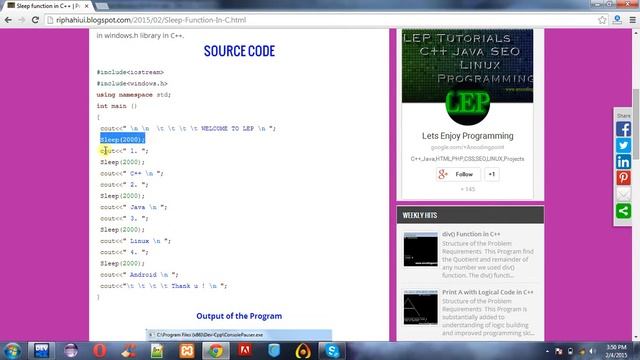Click the SOURCE CODE heading
This screenshot has width=640, height=360.
pyautogui.click(x=239, y=51)
